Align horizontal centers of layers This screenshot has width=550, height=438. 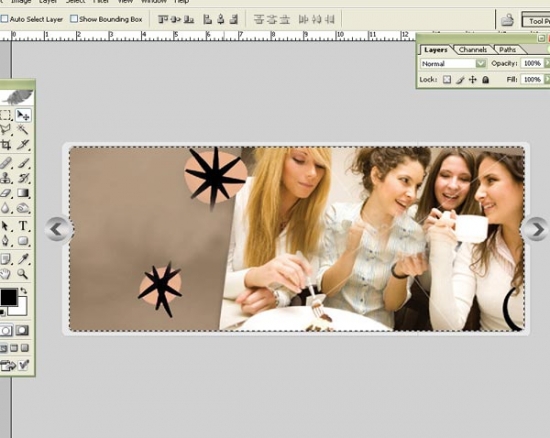(x=221, y=19)
